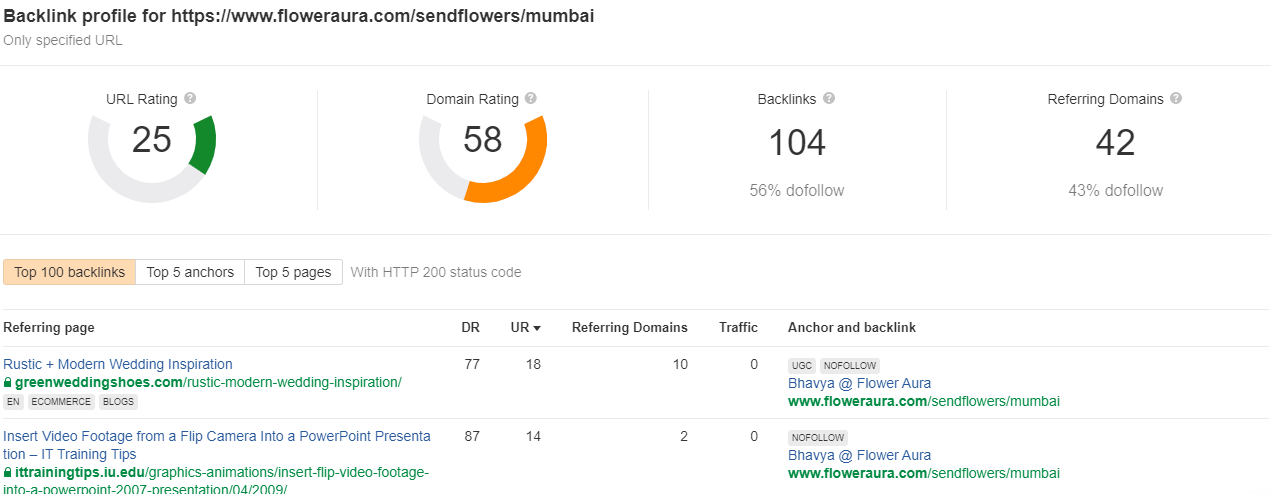Click the NOFOLLOW badge in ittrainingtips row
1271x494 pixels.
(818, 438)
